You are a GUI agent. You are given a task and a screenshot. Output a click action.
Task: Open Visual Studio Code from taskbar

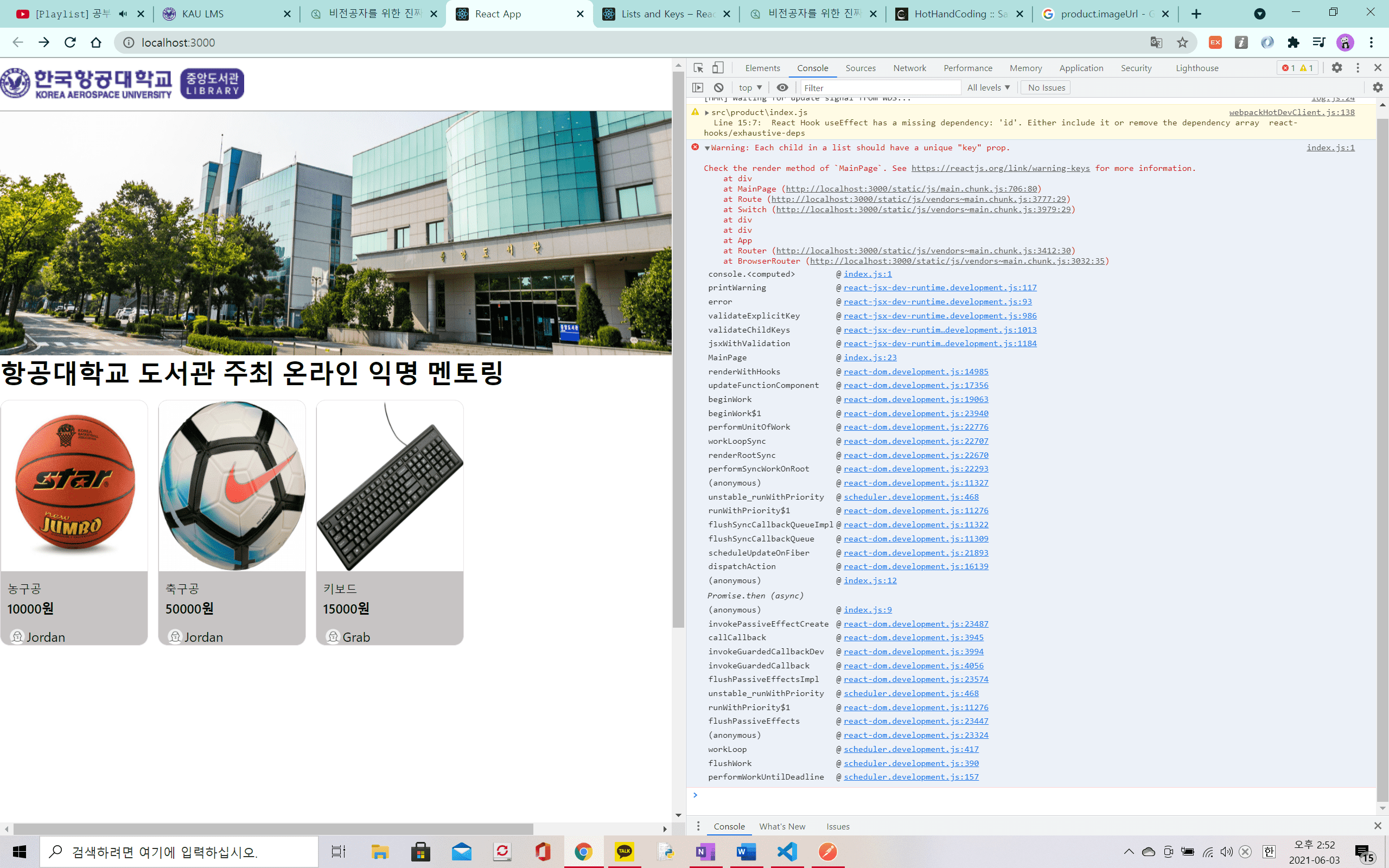point(787,852)
